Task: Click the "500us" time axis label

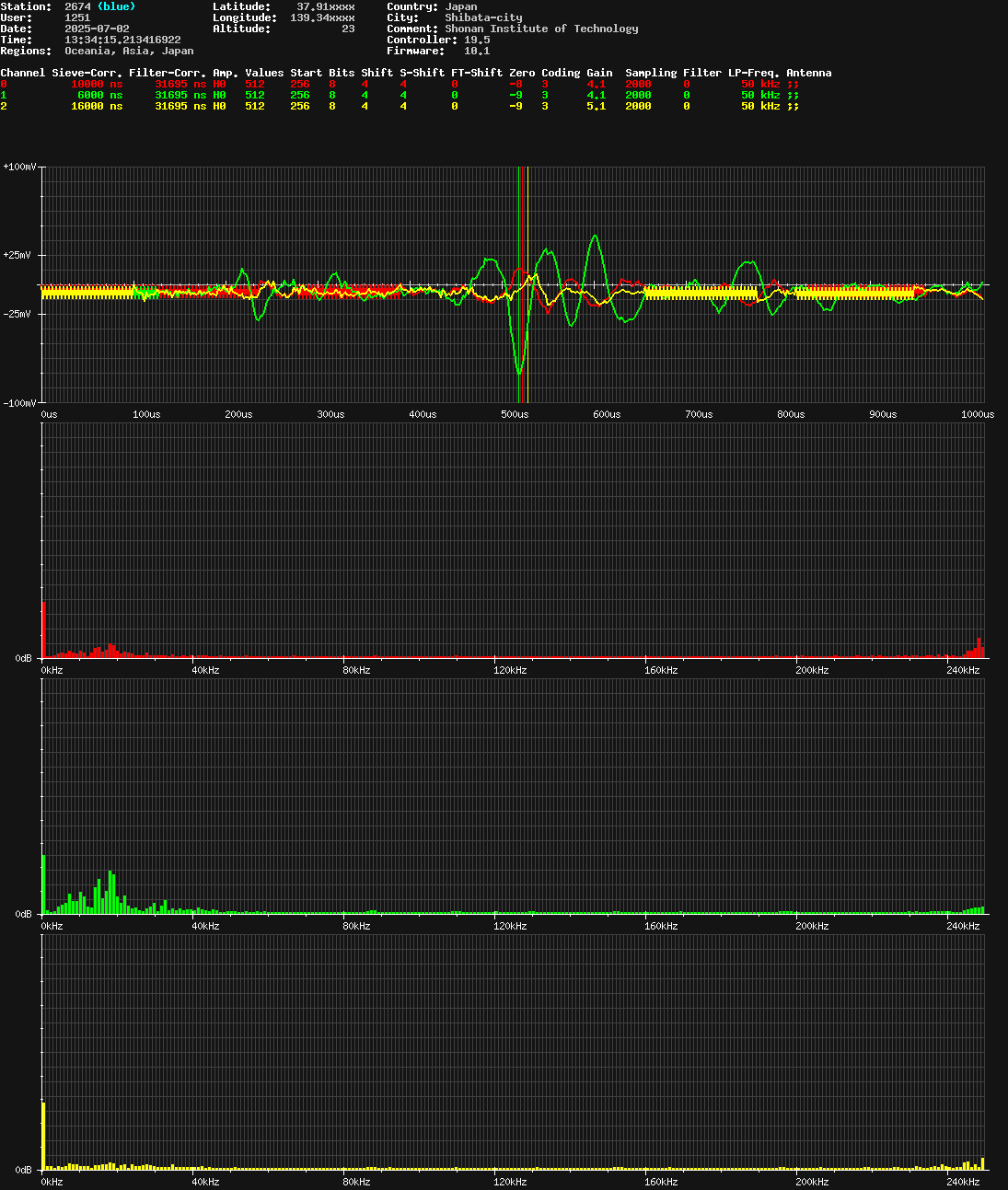Action: (x=515, y=414)
